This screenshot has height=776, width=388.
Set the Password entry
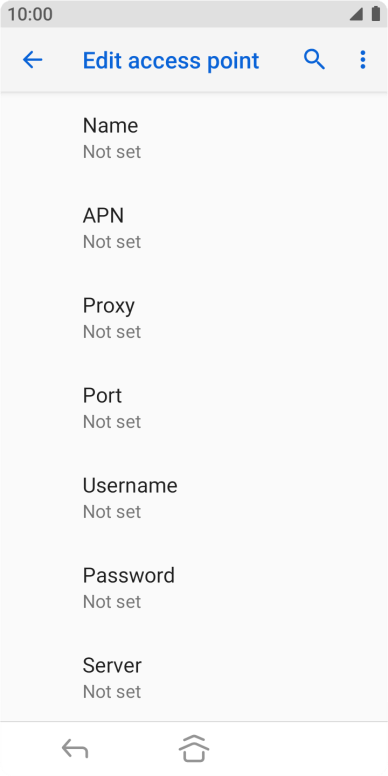pos(194,588)
